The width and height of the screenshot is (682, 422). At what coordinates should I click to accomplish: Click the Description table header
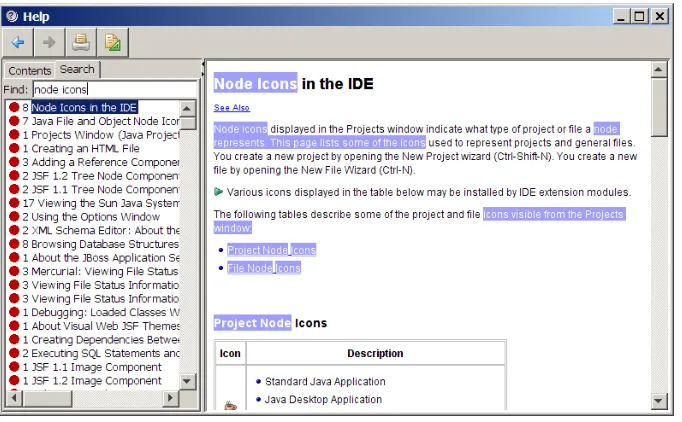[375, 353]
